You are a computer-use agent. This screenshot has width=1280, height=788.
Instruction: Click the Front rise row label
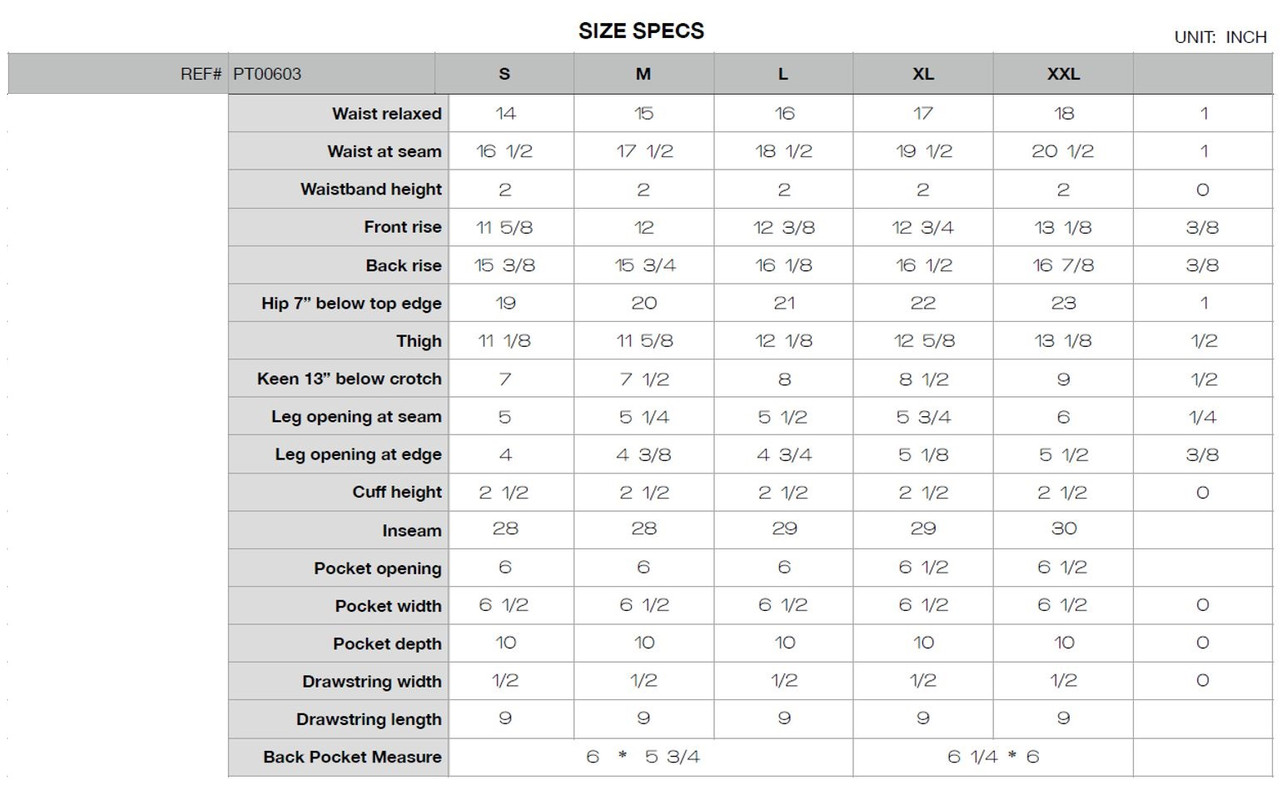[402, 228]
